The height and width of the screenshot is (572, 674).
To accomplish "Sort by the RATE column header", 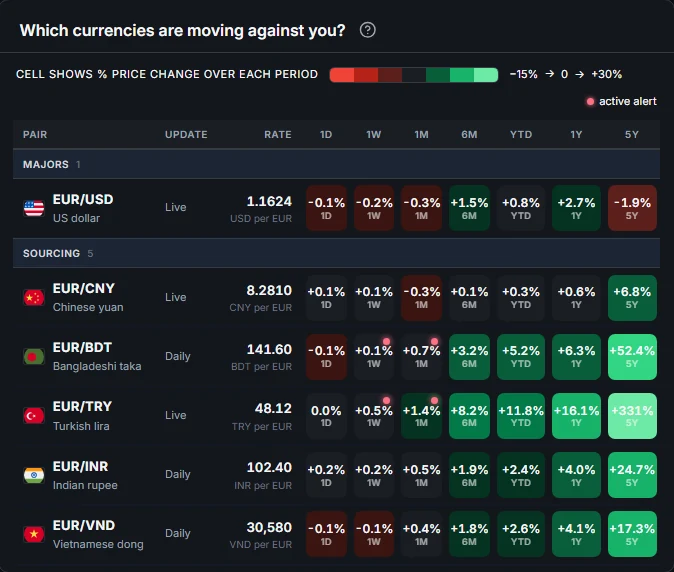I will point(278,135).
